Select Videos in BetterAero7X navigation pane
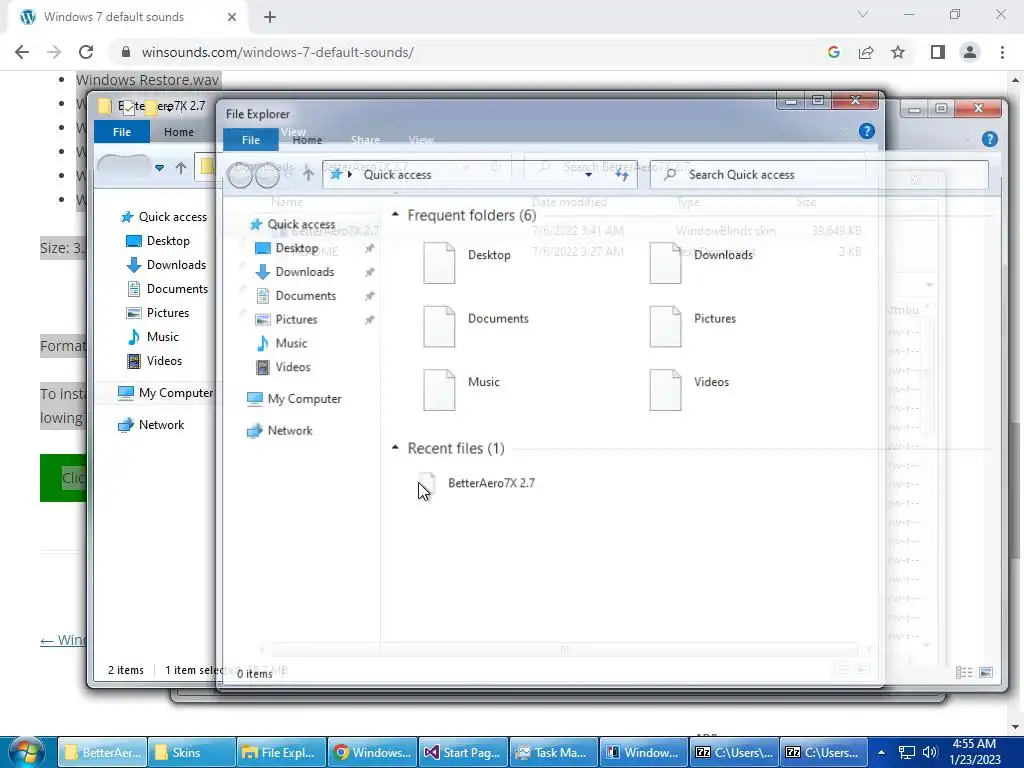 (154, 360)
